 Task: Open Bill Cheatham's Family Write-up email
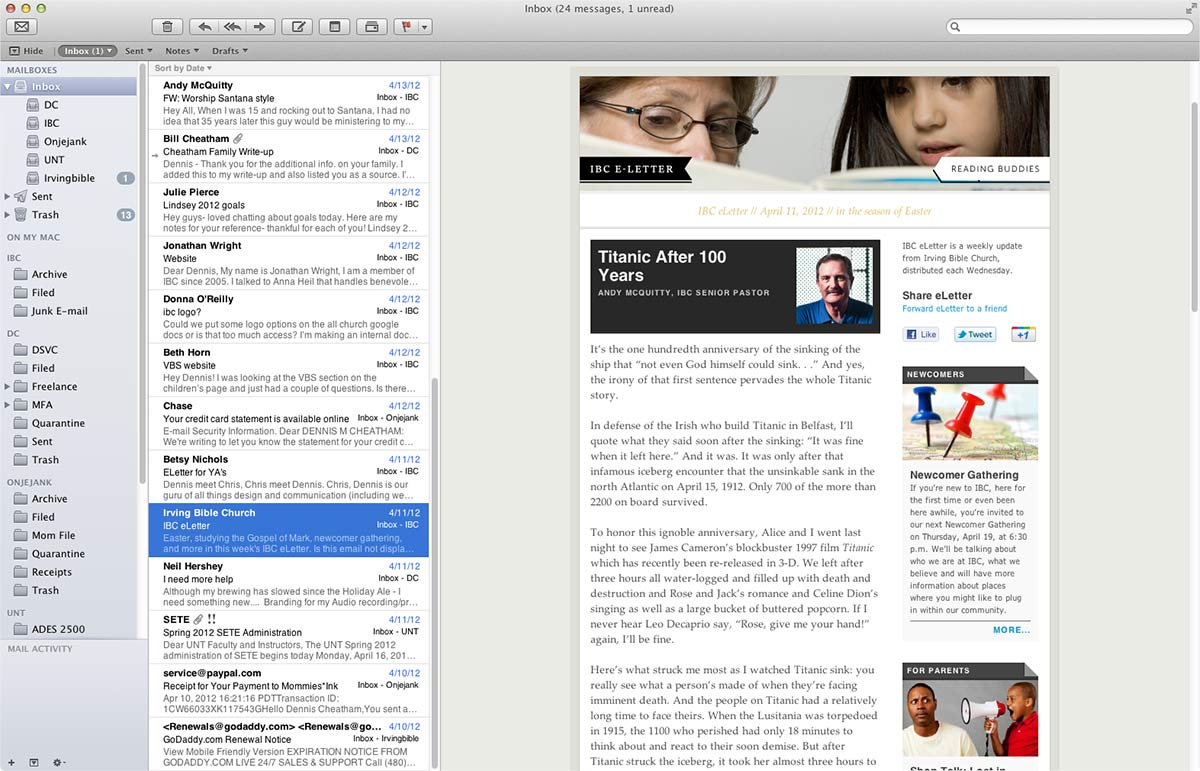[289, 157]
